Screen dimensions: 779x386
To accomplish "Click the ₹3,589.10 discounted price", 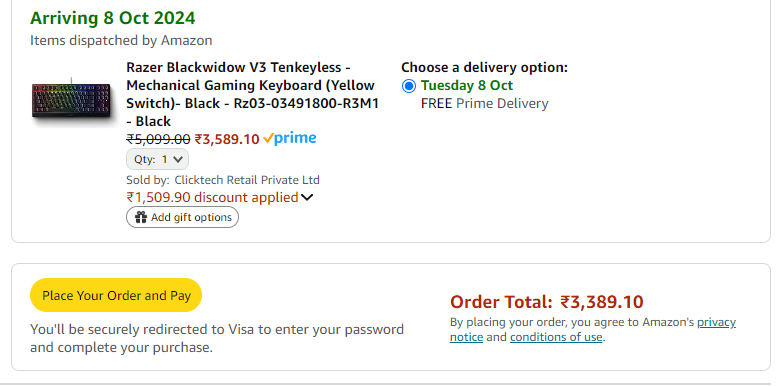I will (x=227, y=139).
